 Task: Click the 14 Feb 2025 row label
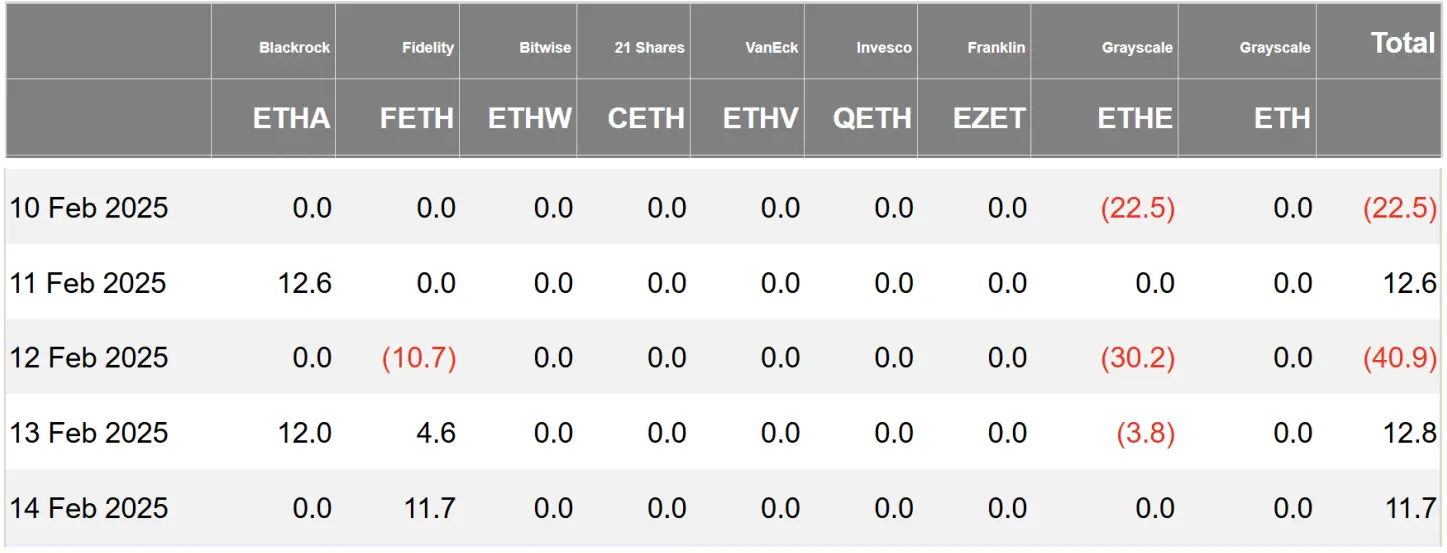pos(89,508)
